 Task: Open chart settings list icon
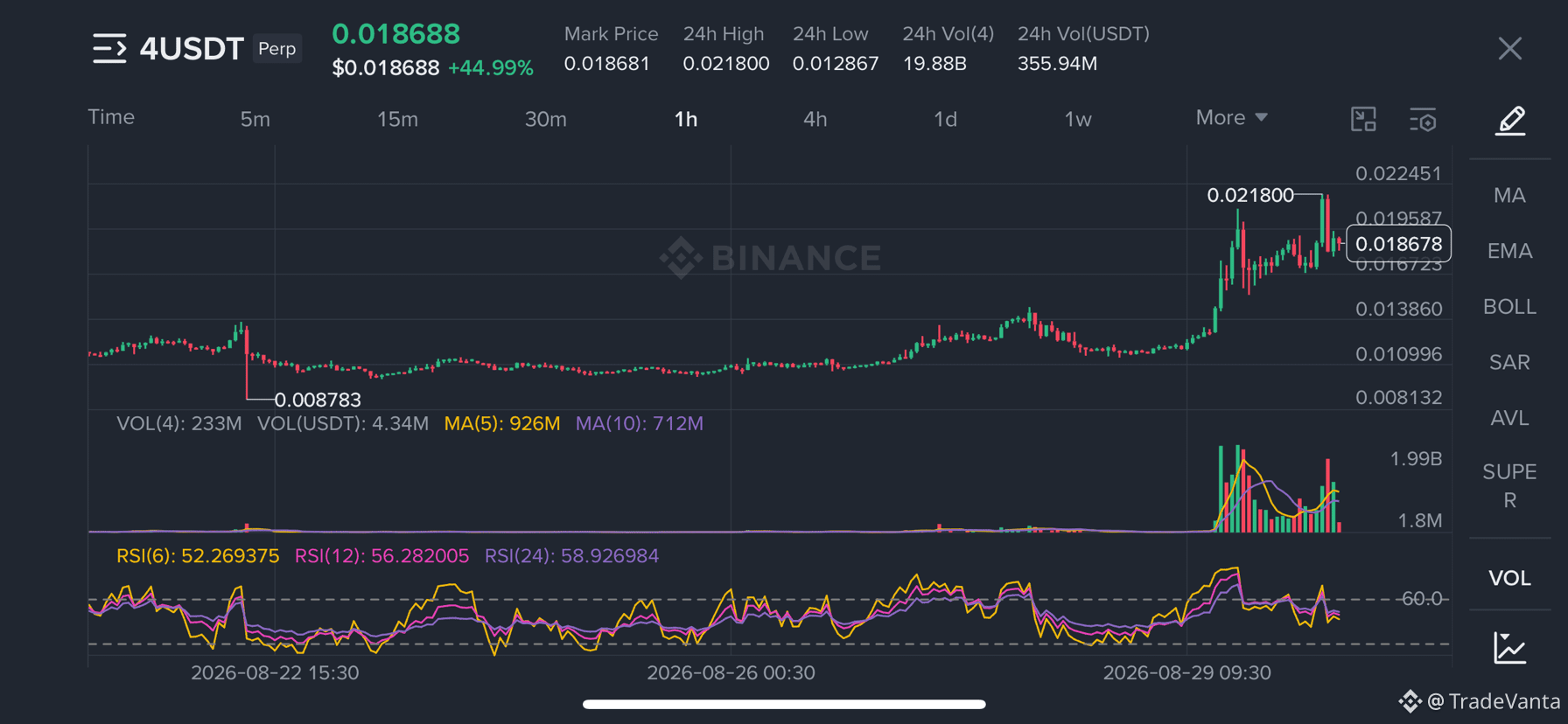click(x=1423, y=120)
